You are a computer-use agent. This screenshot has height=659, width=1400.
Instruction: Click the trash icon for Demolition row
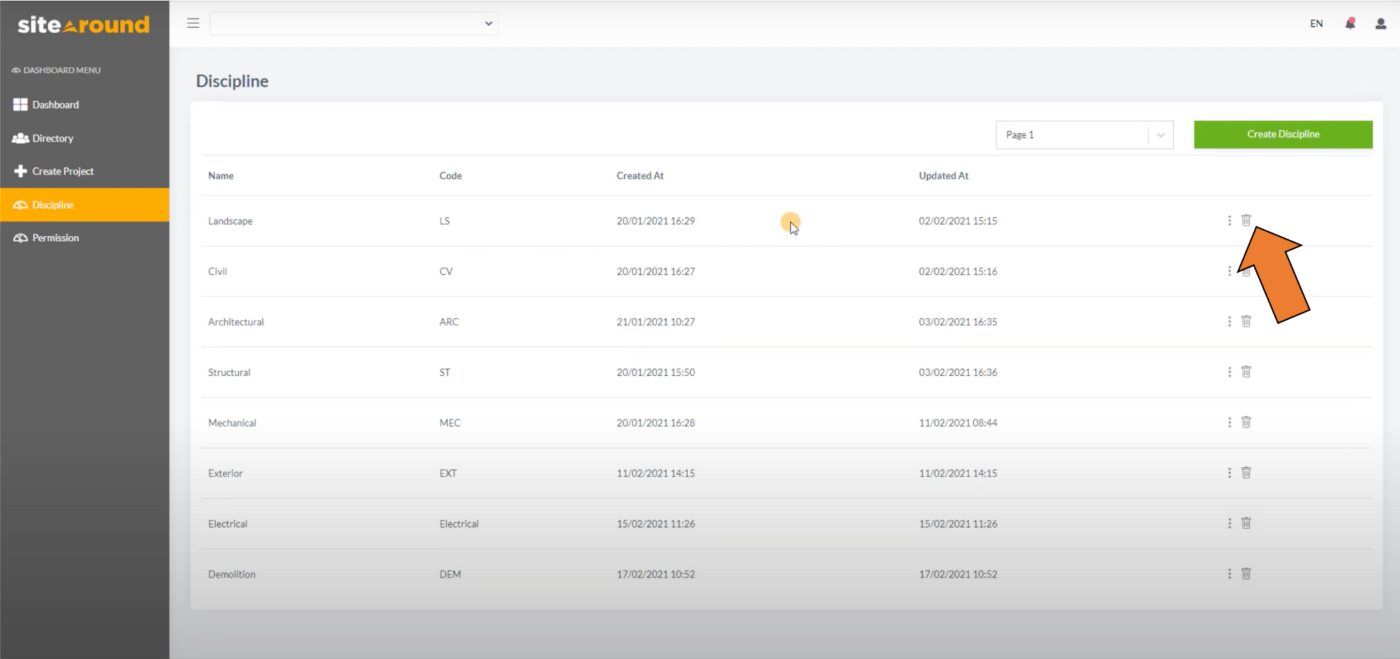click(1246, 573)
